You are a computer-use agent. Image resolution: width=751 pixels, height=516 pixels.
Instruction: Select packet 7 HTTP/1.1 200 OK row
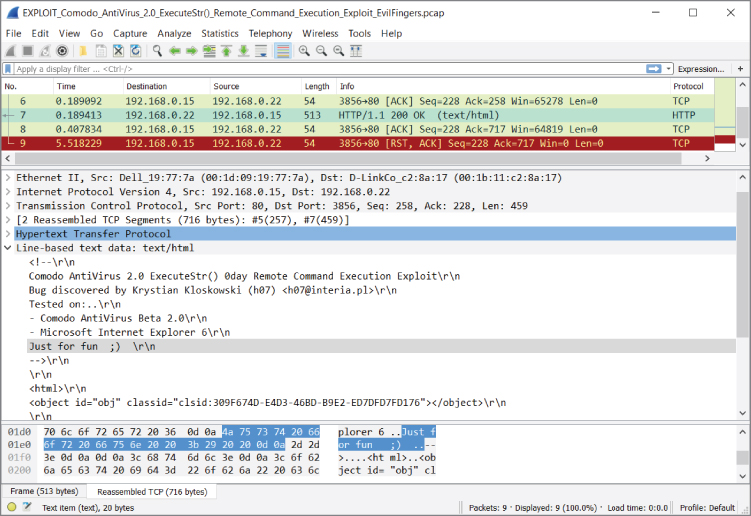357,115
